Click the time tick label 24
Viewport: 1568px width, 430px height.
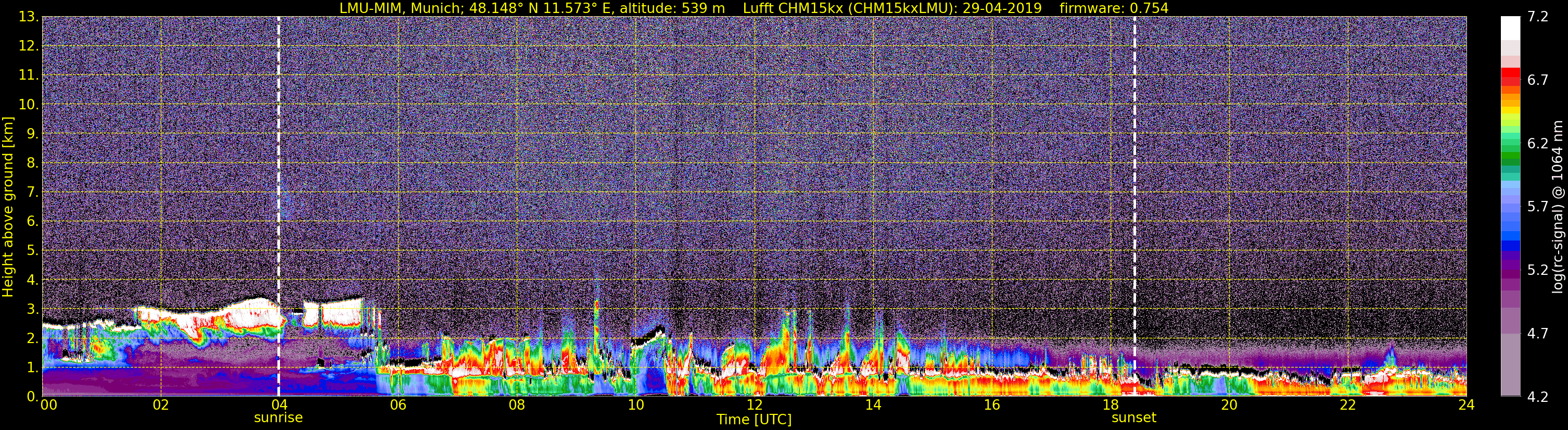[1467, 406]
